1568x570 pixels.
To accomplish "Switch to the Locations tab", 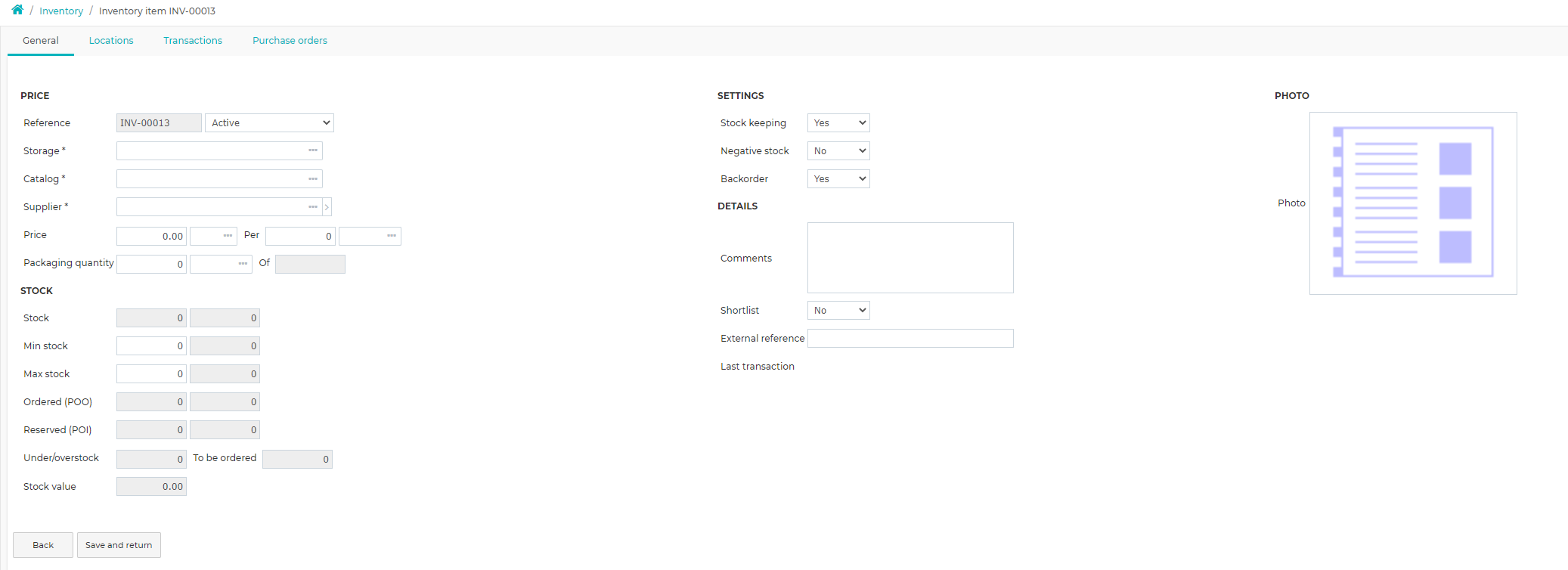I will 111,41.
